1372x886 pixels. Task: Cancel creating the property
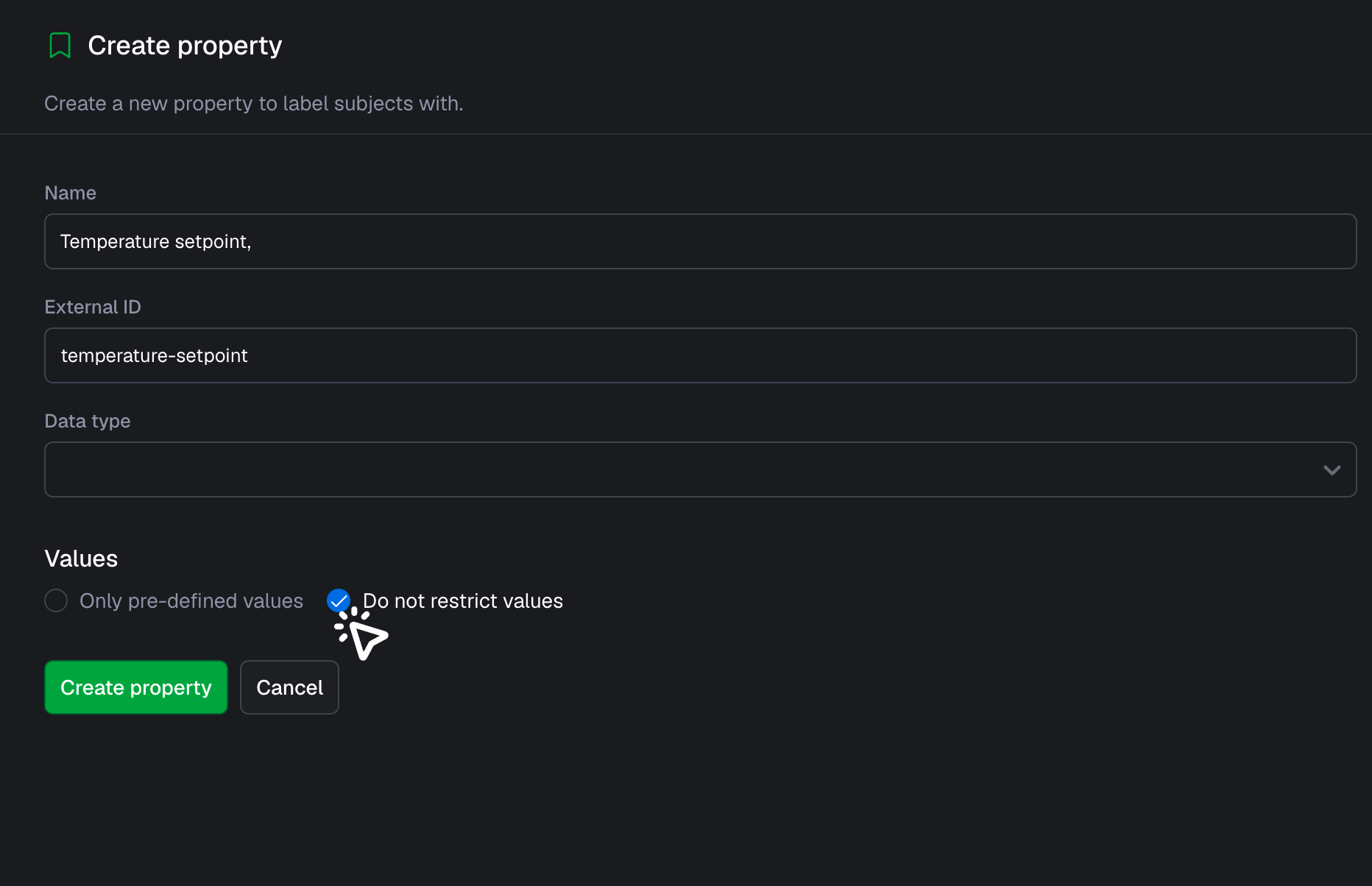point(289,687)
